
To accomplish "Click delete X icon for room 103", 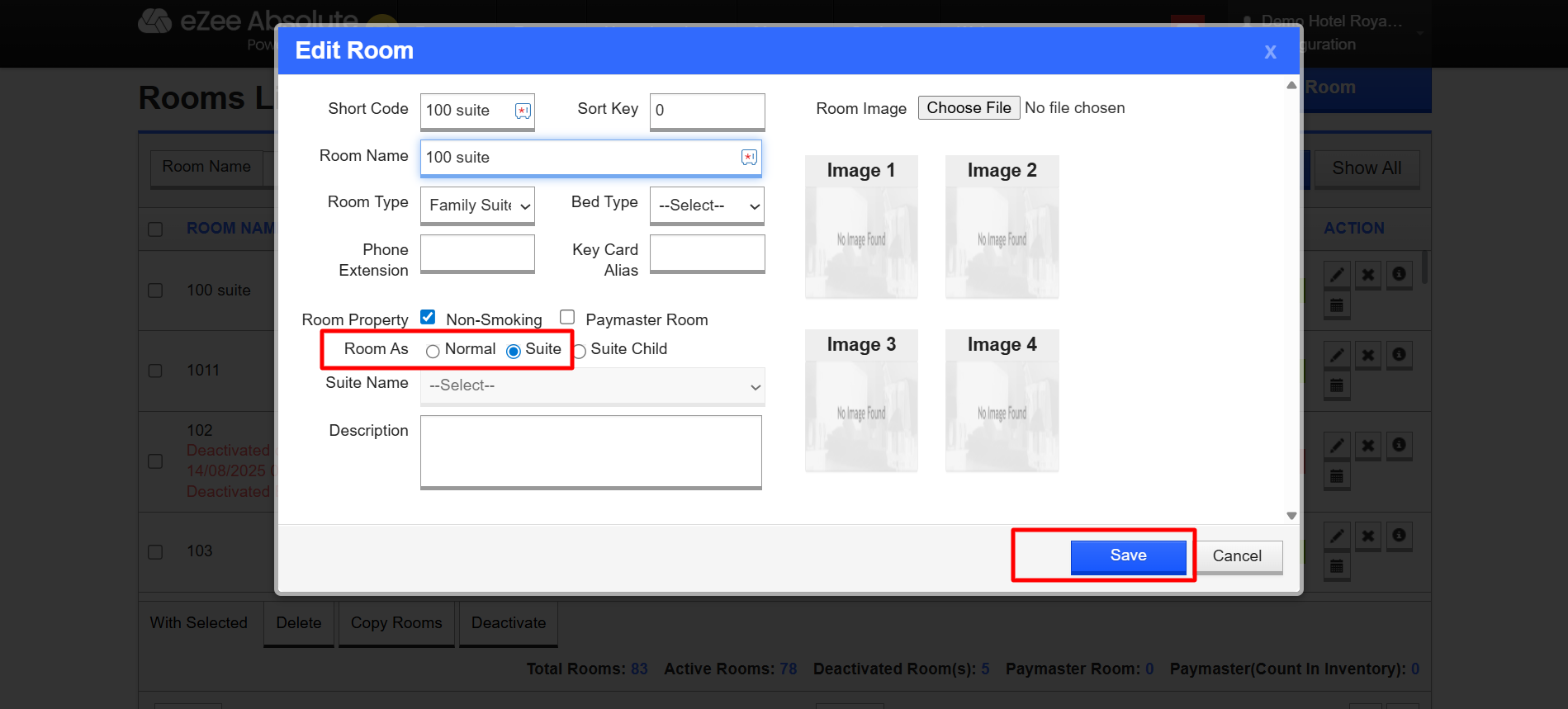I will click(x=1368, y=536).
